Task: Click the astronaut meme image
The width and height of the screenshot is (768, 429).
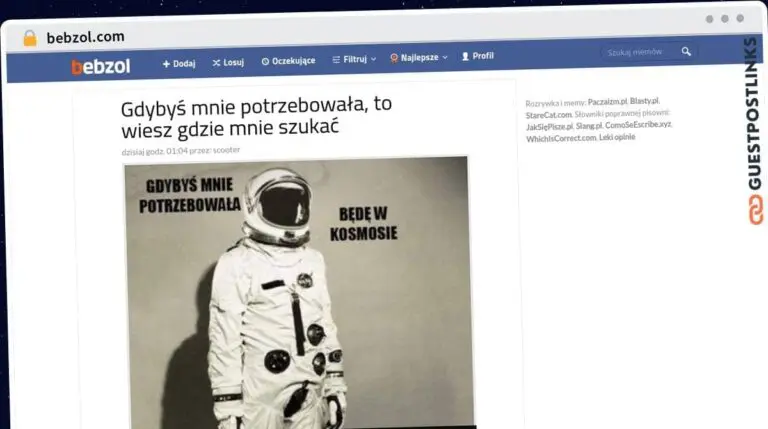Action: (x=298, y=292)
